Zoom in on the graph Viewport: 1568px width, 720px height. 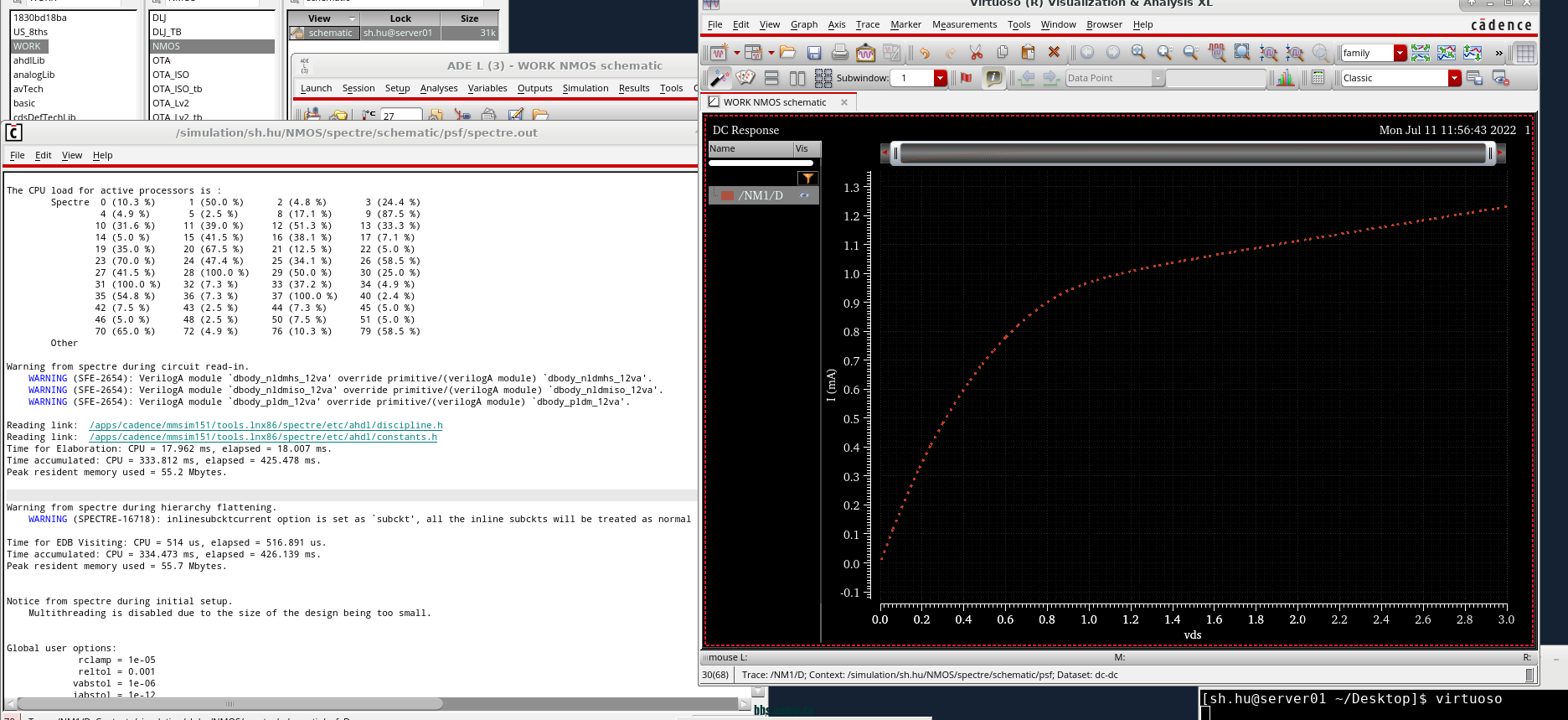1164,53
